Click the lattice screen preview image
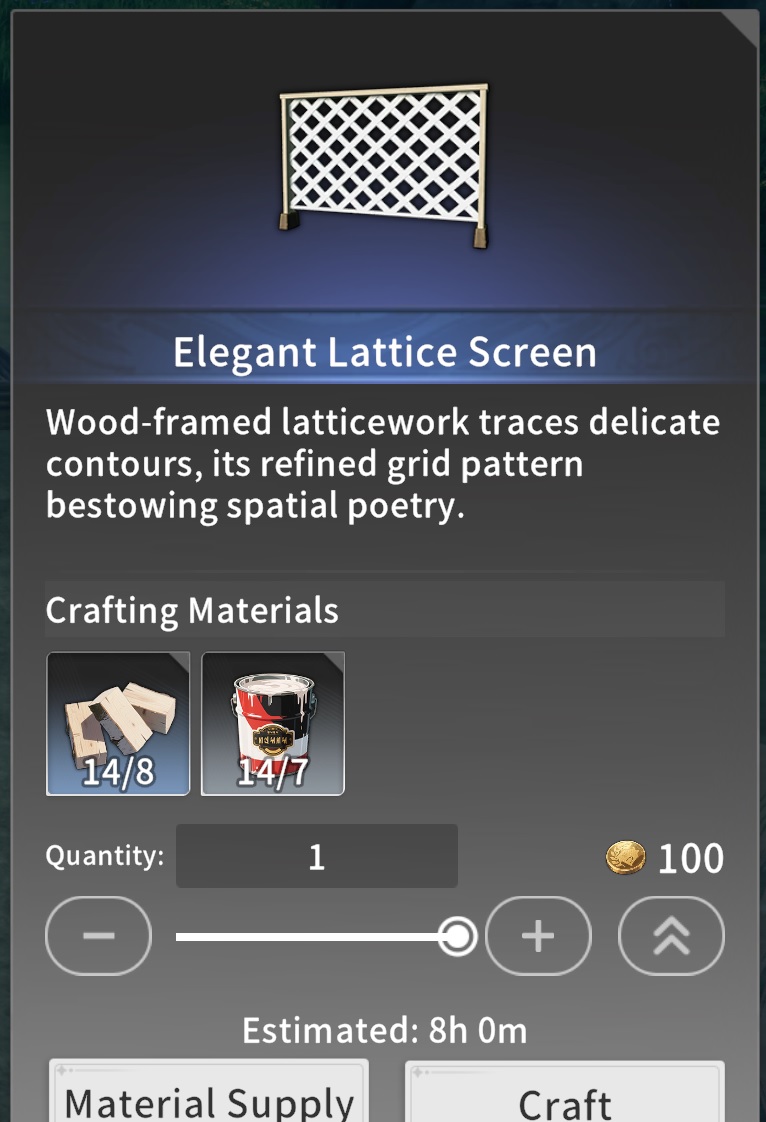Image resolution: width=766 pixels, height=1122 pixels. 384,166
